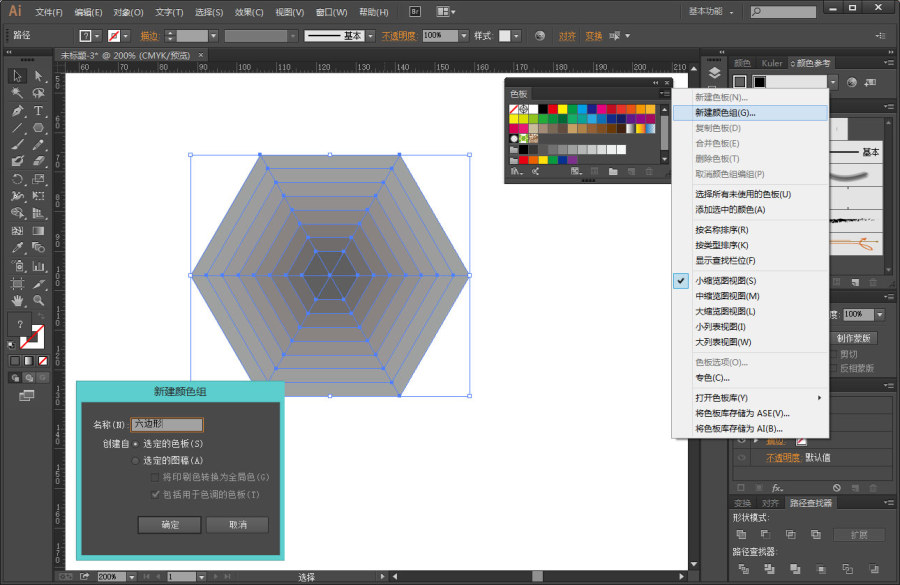Select the Hand tool
Screen dimensions: 900x585
[x=17, y=300]
